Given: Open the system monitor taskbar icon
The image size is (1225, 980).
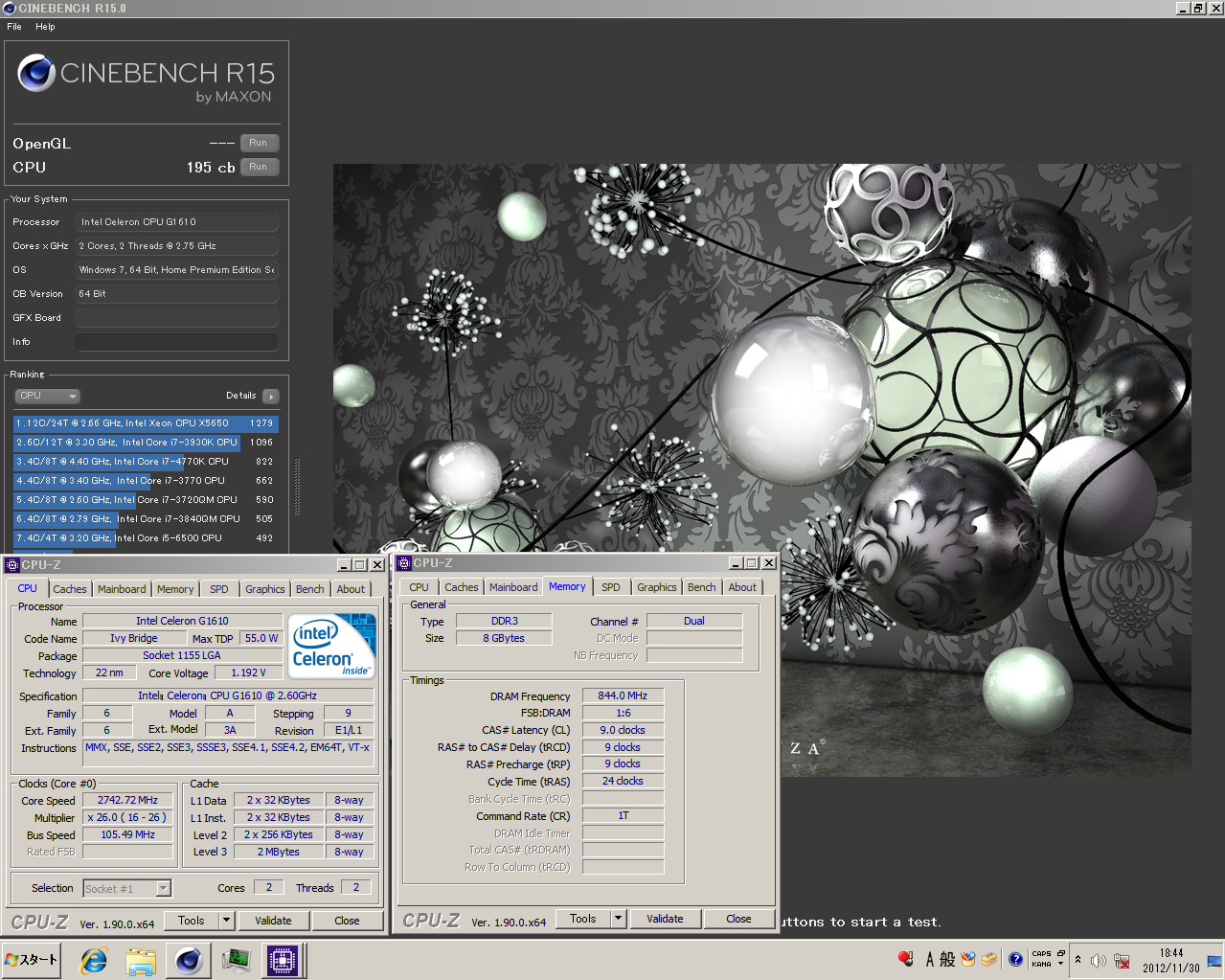Looking at the screenshot, I should point(236,960).
